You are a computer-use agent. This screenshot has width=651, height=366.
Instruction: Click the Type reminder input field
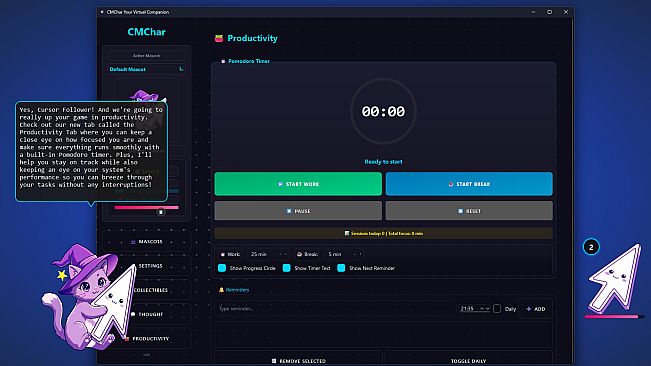(335, 309)
